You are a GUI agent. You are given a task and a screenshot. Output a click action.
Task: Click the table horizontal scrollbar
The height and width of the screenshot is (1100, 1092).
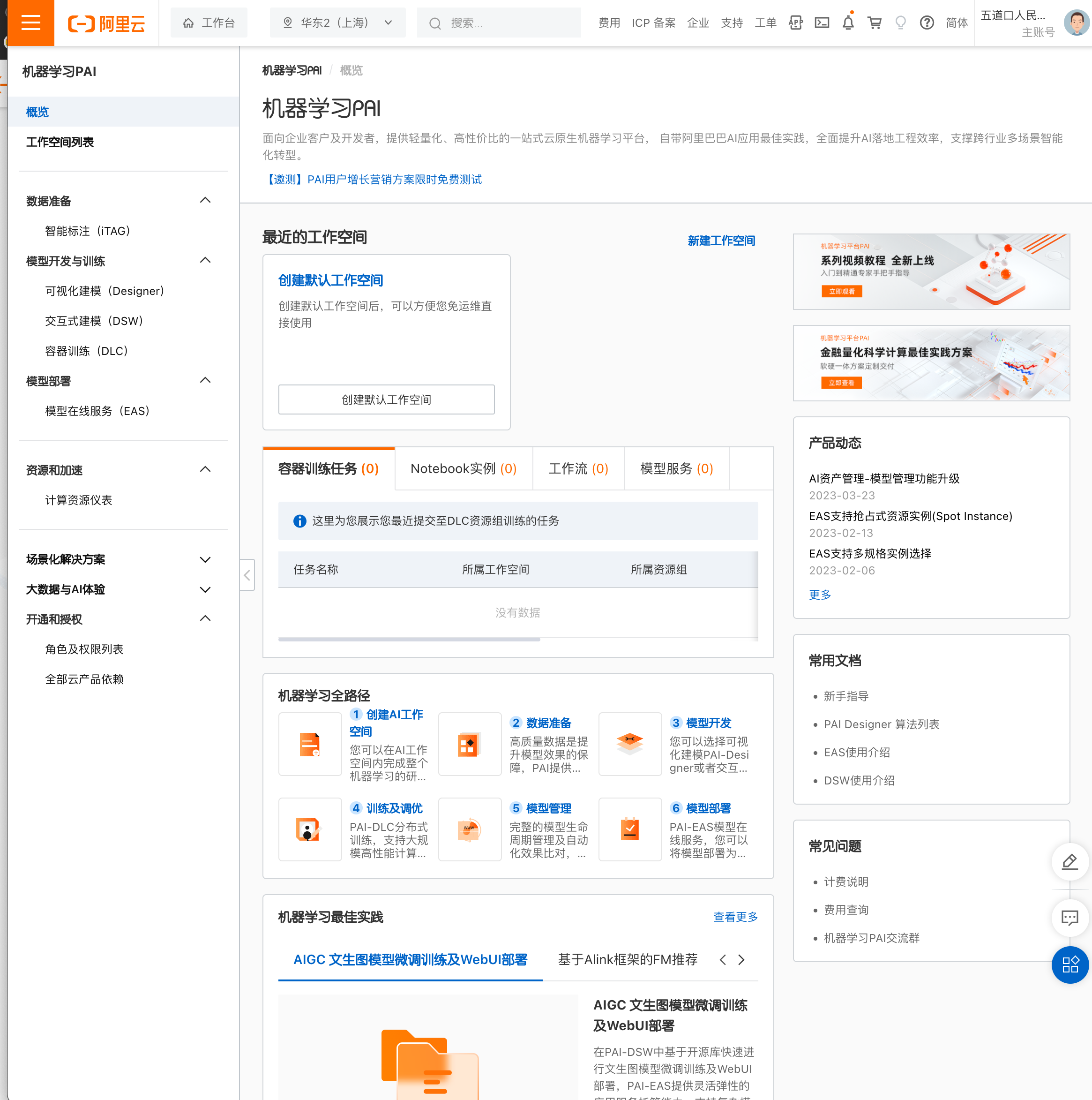pos(409,640)
